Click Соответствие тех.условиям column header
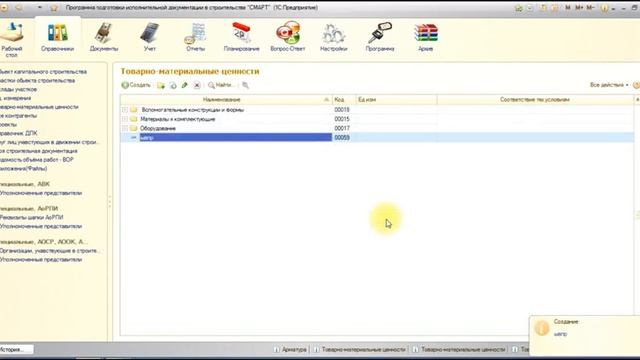The width and height of the screenshot is (640, 360). (x=535, y=100)
